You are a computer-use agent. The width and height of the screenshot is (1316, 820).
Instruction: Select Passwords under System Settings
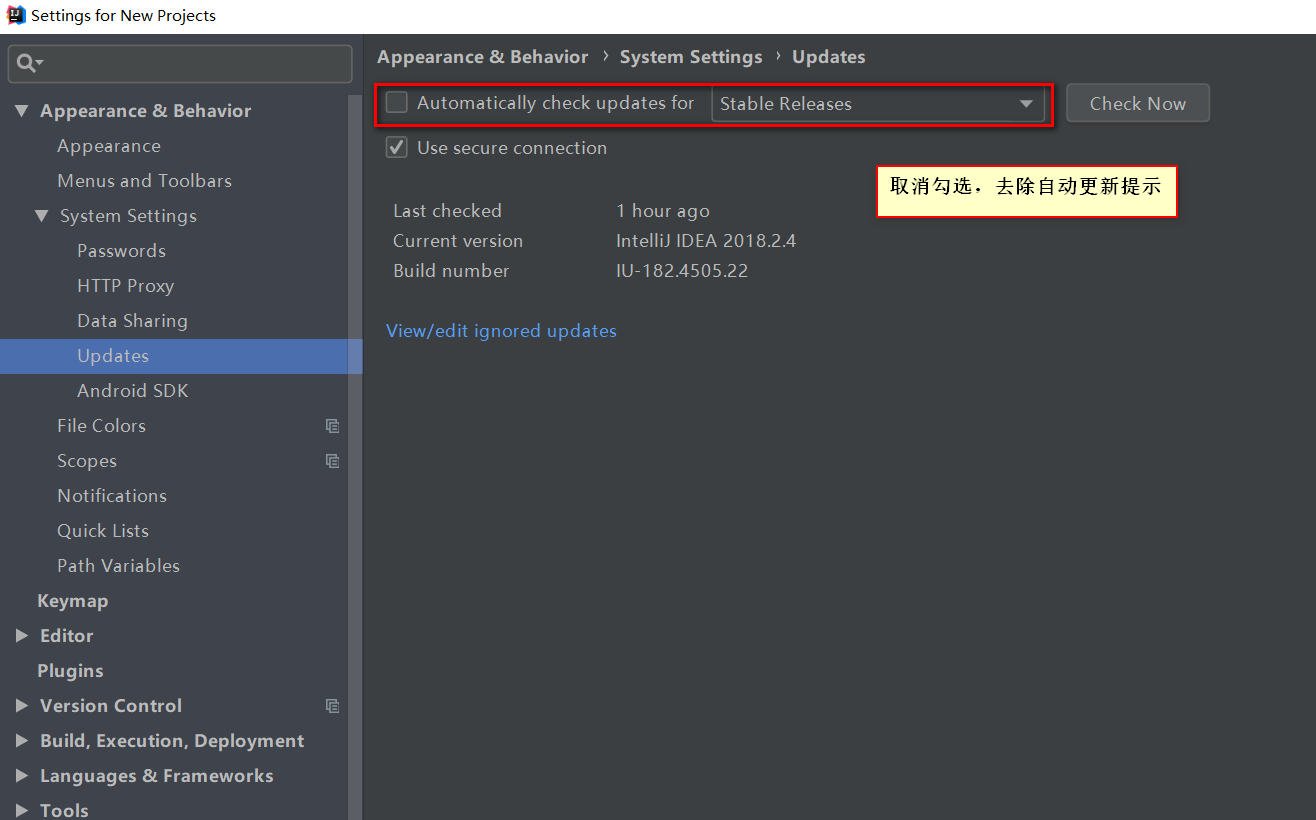point(121,251)
